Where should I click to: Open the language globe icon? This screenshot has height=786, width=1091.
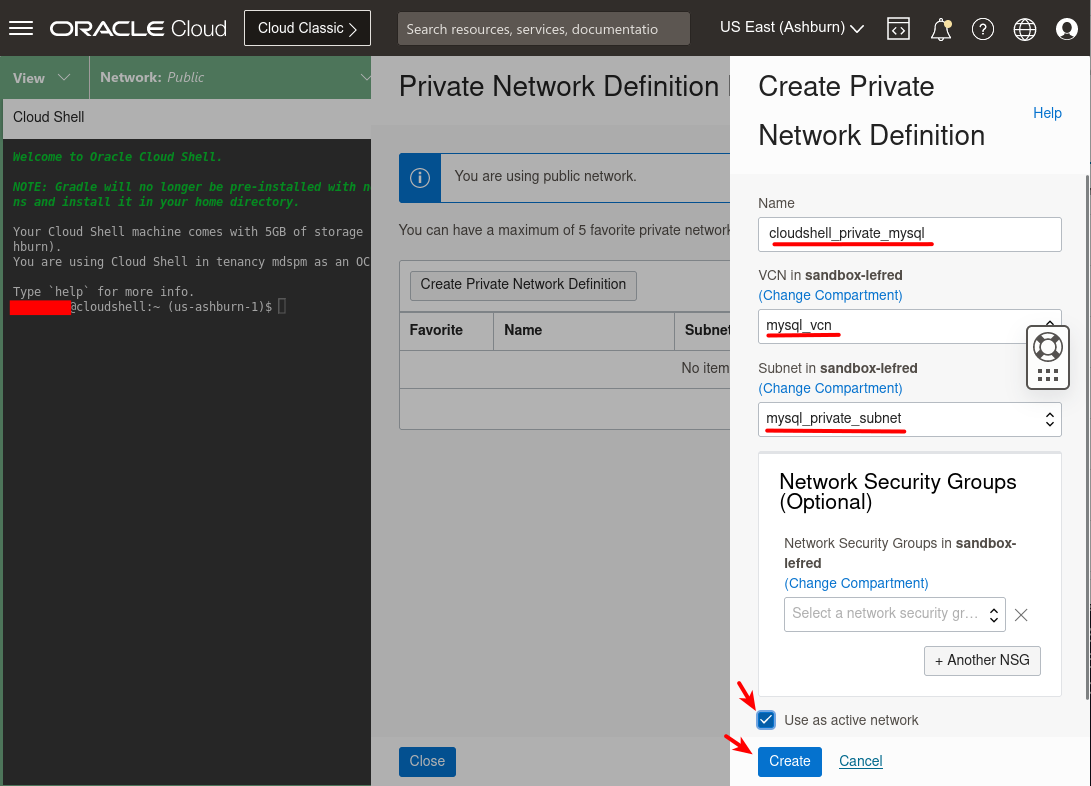[1024, 28]
